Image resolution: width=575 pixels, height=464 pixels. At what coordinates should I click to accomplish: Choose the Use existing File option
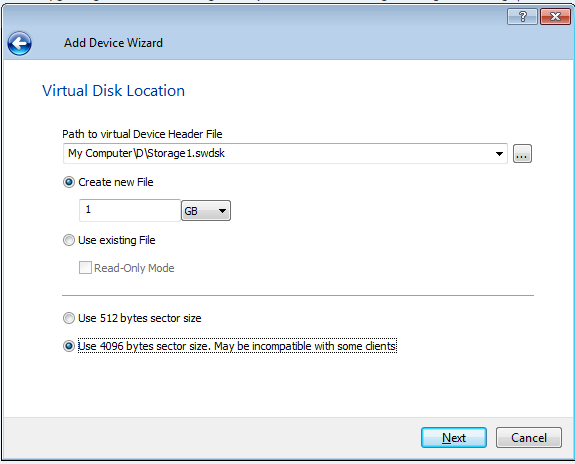69,240
